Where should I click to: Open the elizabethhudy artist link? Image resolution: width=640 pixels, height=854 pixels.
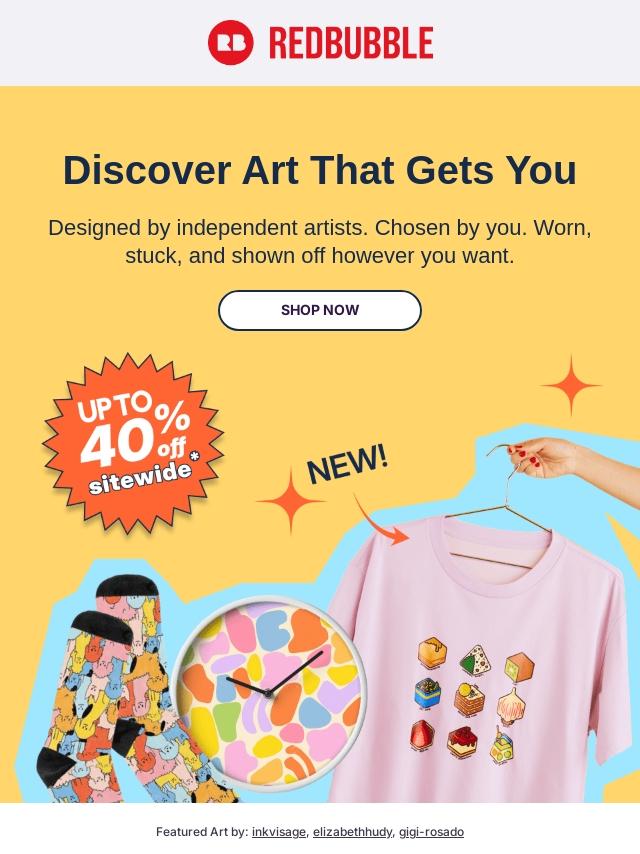[352, 832]
